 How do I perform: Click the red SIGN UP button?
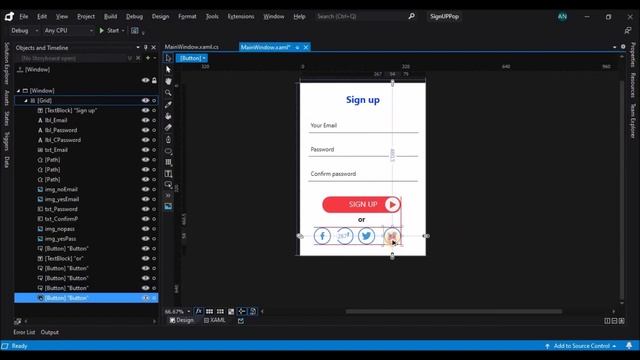(362, 204)
